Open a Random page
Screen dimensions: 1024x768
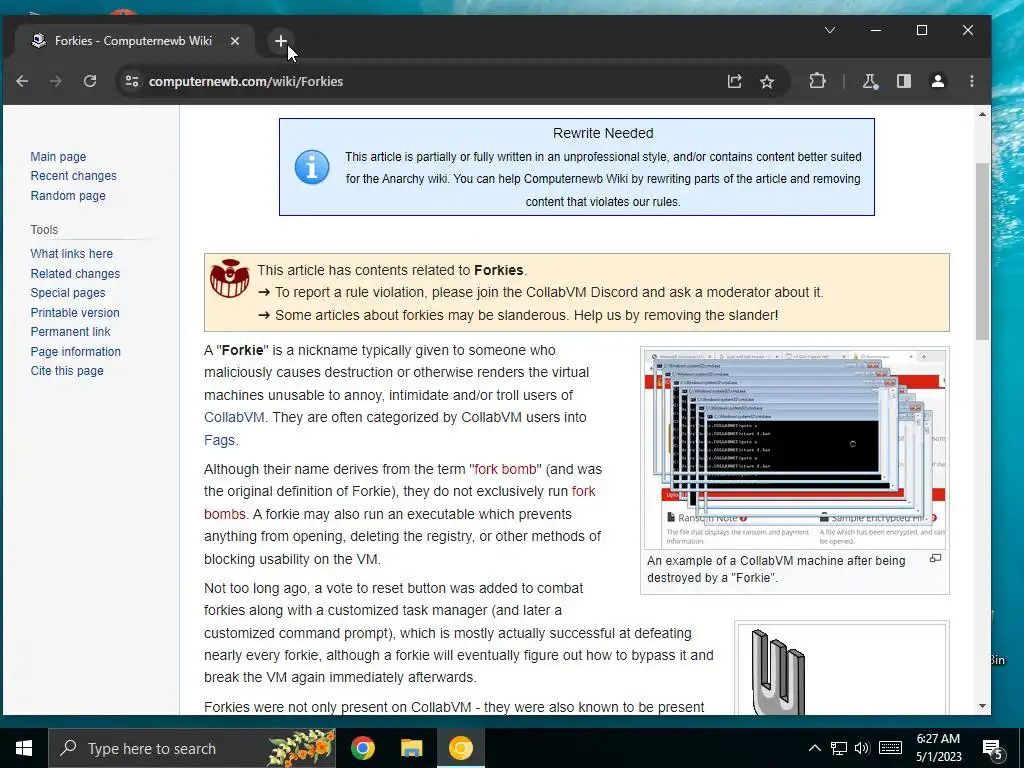click(68, 195)
